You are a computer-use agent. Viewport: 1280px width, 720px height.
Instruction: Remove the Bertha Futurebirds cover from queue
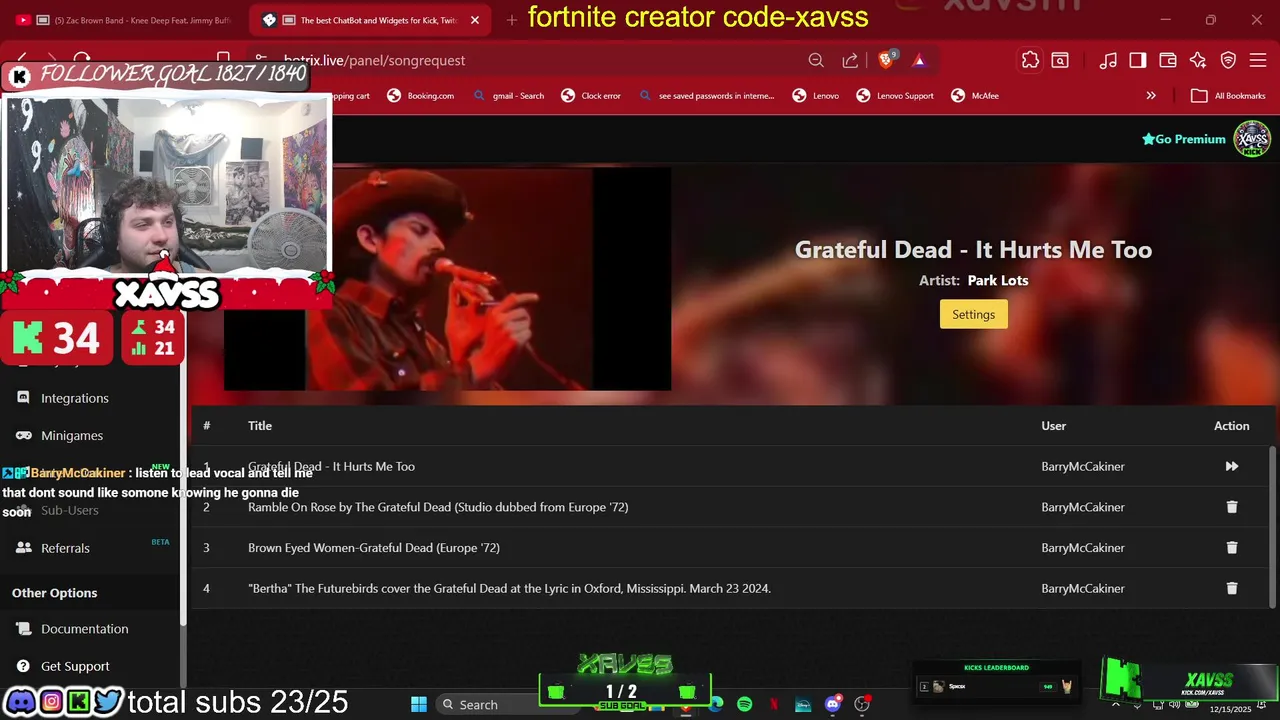(x=1231, y=588)
